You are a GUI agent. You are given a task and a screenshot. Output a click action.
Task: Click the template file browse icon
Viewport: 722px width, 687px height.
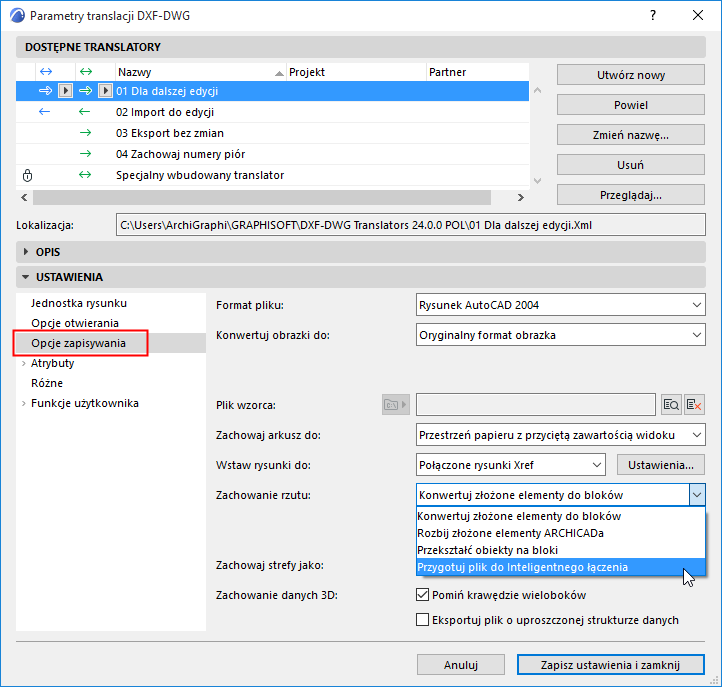[671, 405]
